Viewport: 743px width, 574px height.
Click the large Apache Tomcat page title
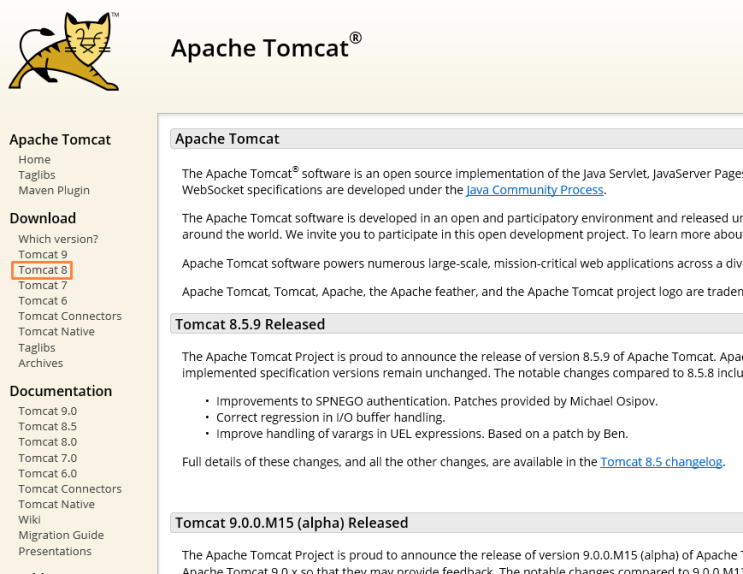(x=266, y=46)
